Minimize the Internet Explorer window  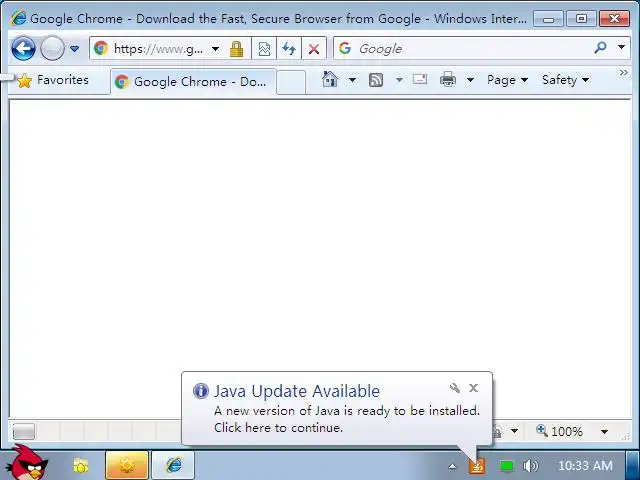[x=548, y=19]
